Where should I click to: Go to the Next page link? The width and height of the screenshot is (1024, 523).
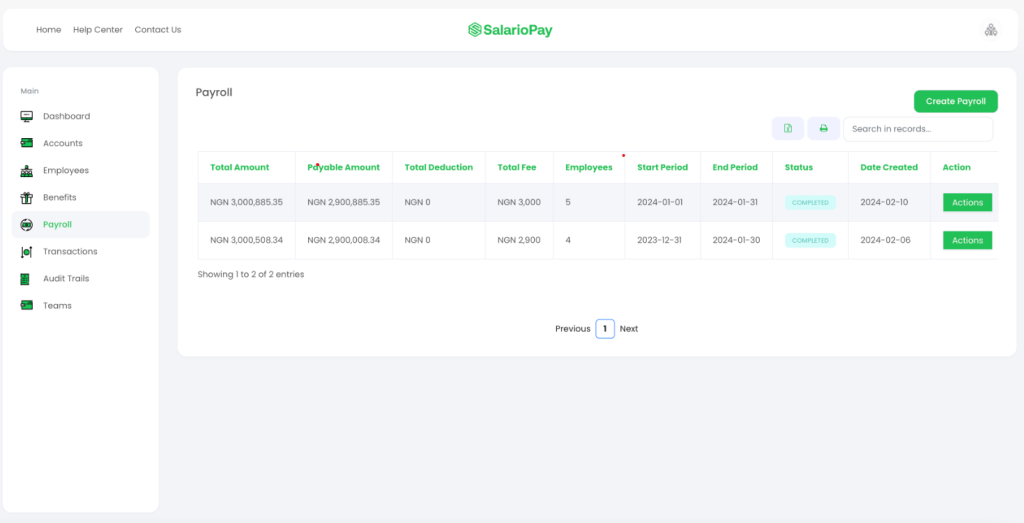[629, 329]
